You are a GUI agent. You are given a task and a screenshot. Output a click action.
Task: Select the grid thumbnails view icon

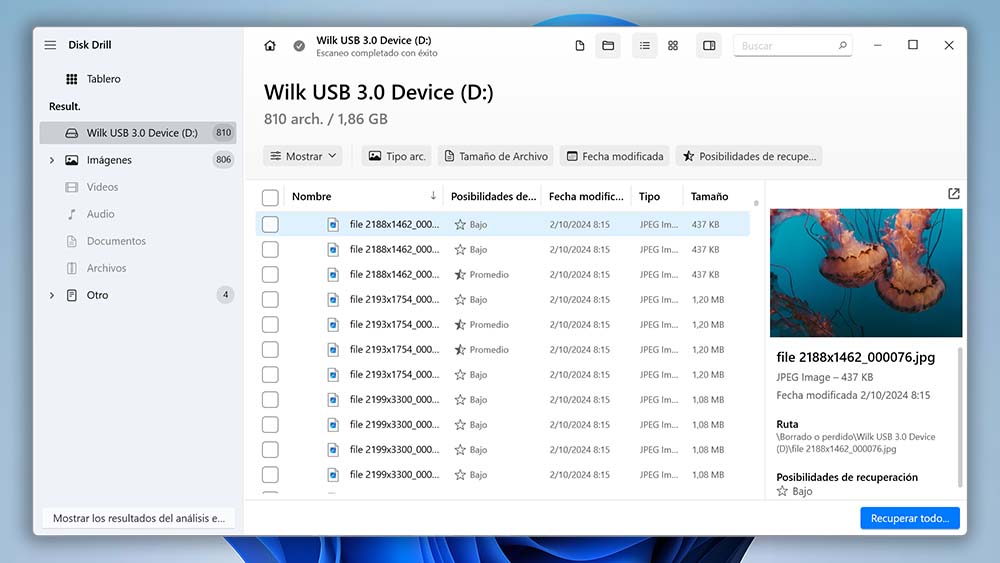click(673, 46)
